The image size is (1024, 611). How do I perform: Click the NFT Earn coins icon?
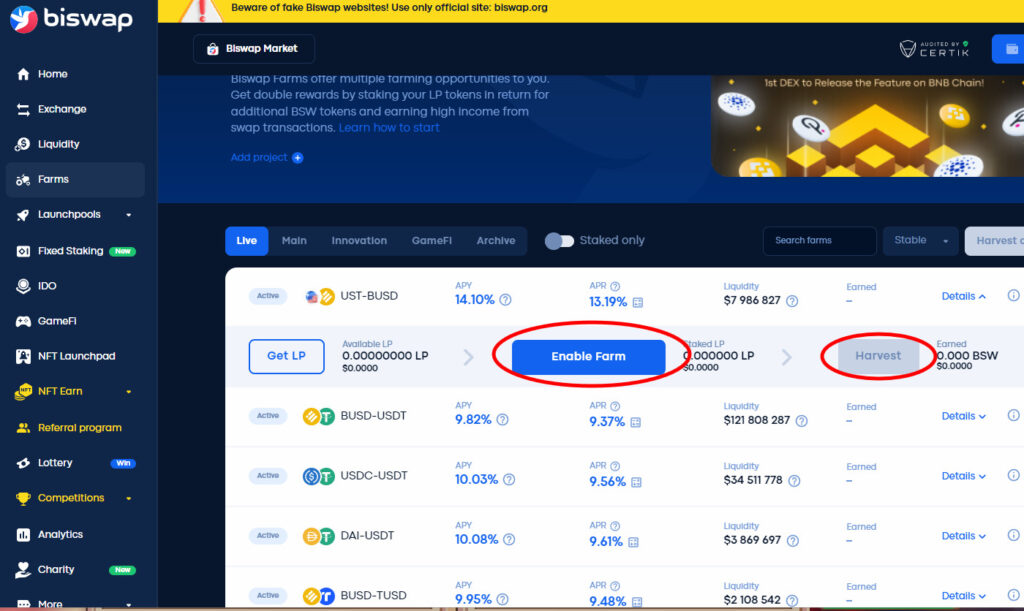point(23,392)
